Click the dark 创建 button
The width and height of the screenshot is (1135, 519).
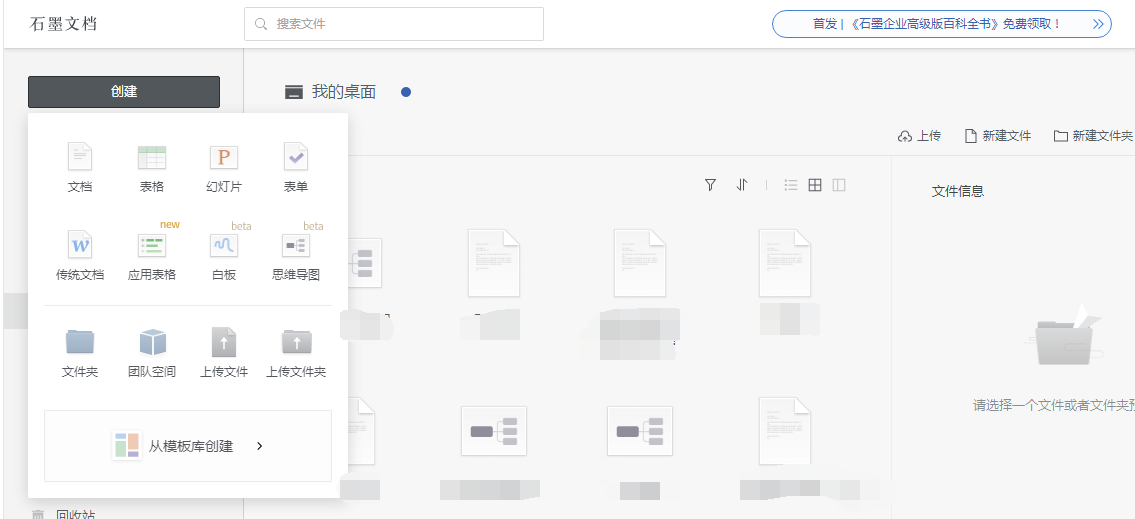click(124, 92)
